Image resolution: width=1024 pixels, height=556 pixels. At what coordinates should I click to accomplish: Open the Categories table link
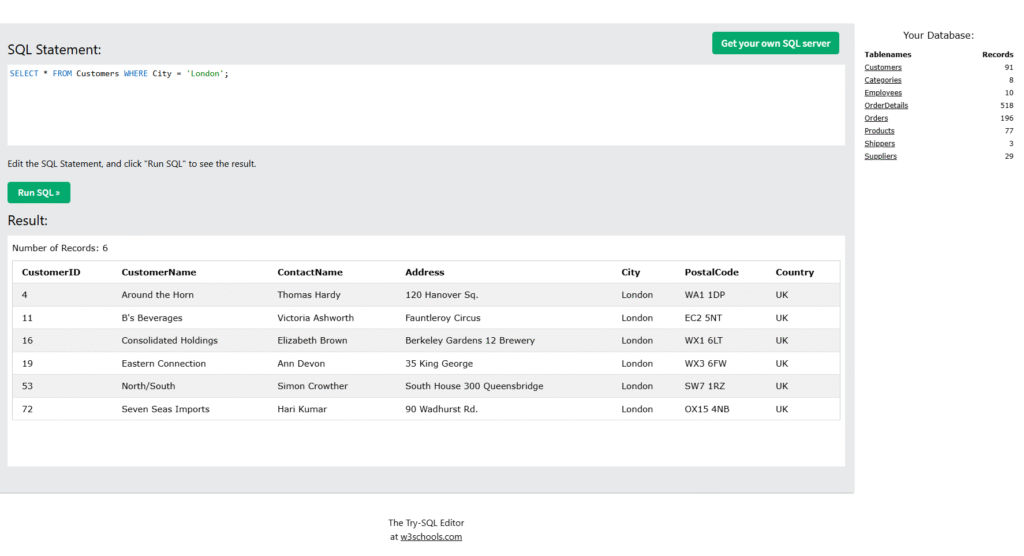click(882, 80)
